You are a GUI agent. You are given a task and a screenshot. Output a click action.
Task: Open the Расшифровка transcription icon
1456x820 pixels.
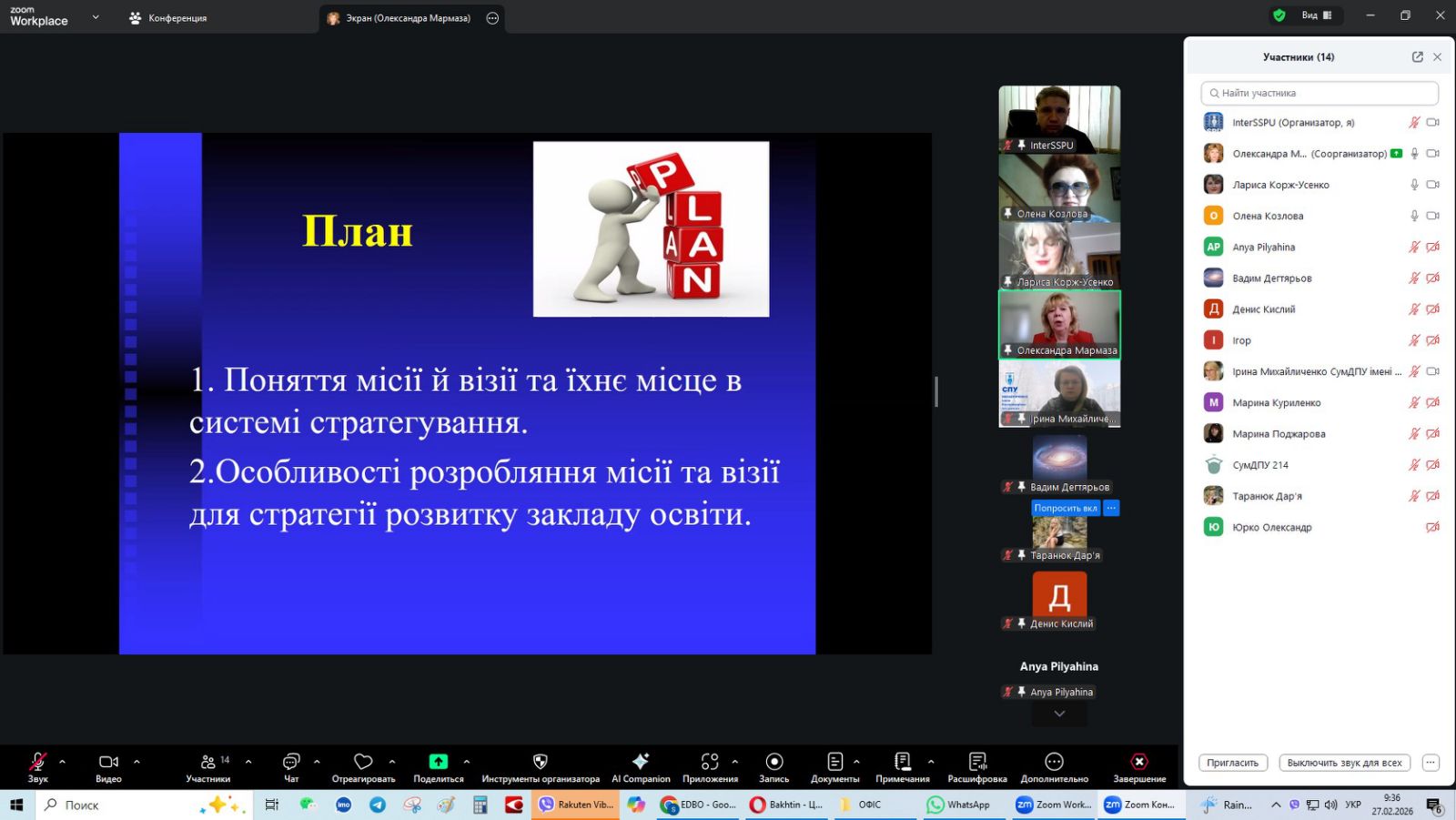coord(977,762)
